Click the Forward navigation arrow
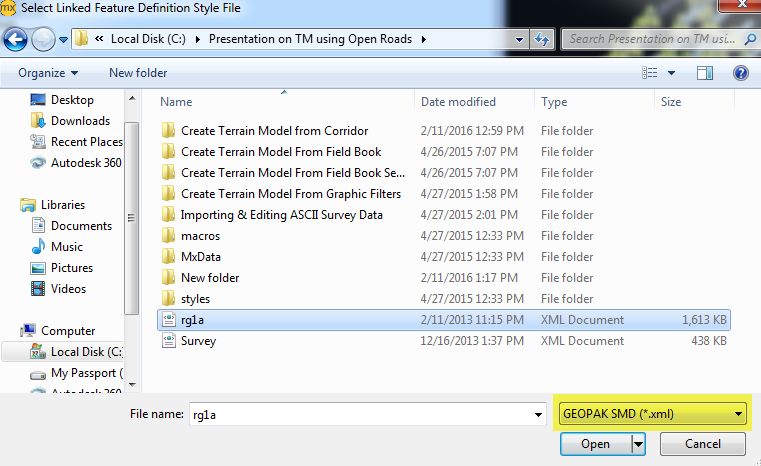Screen dimensions: 761x466 43,39
